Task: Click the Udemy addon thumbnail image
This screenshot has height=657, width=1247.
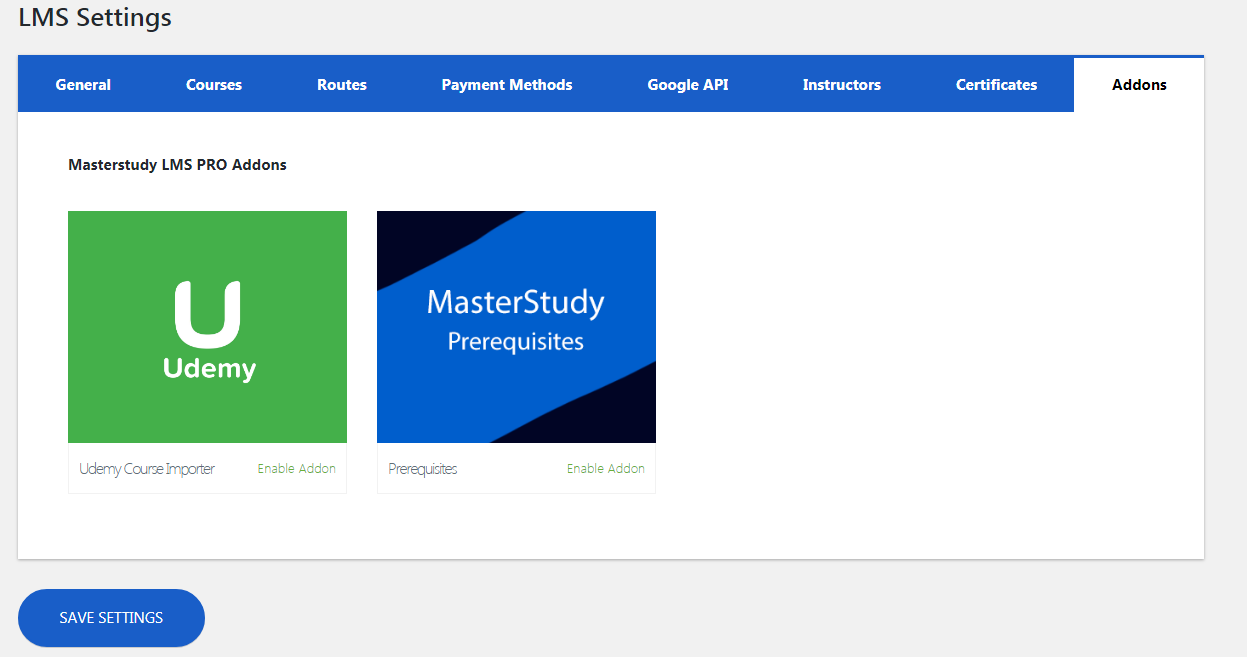Action: pyautogui.click(x=207, y=327)
